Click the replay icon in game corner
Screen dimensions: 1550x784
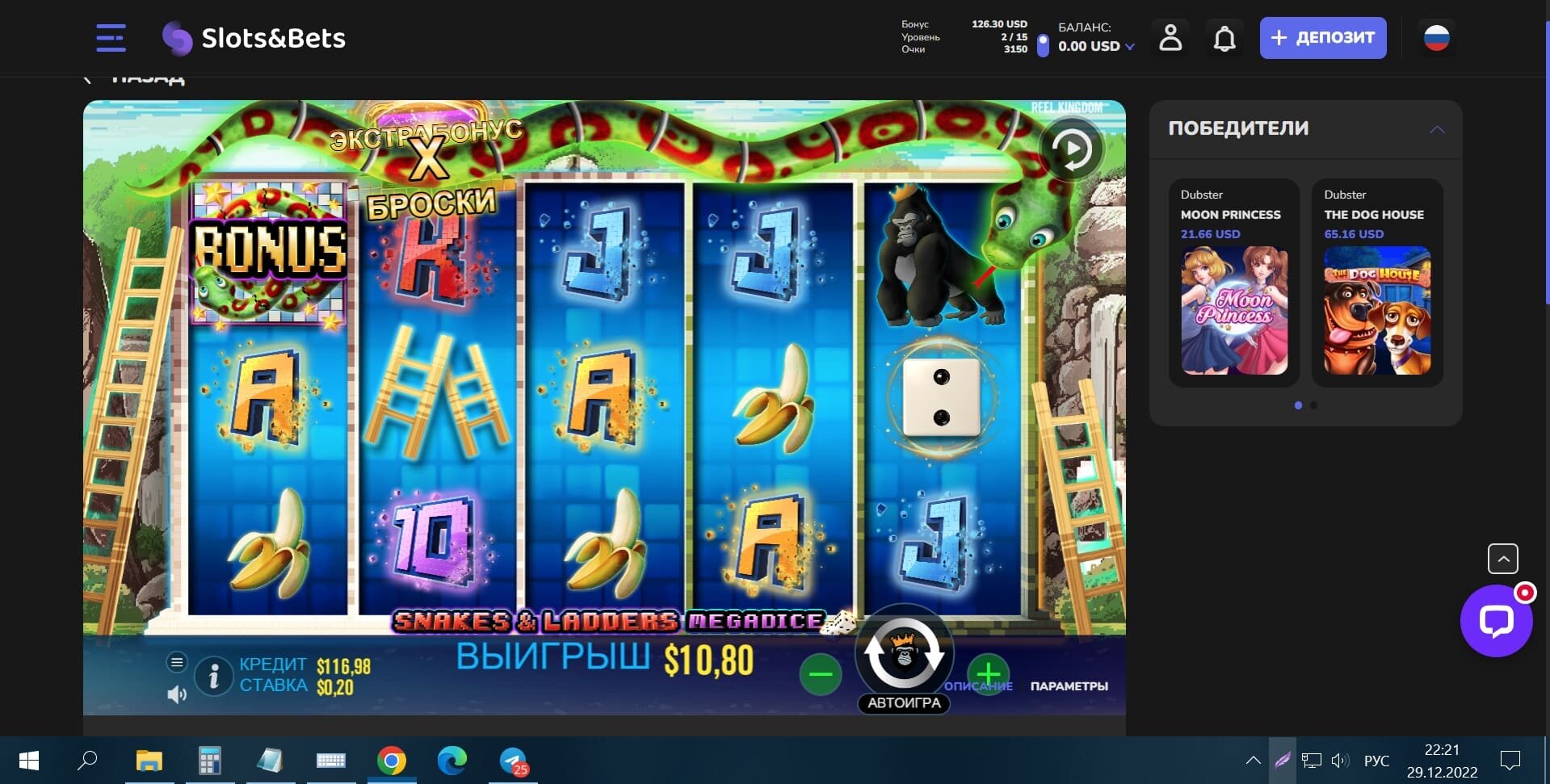coord(1072,149)
